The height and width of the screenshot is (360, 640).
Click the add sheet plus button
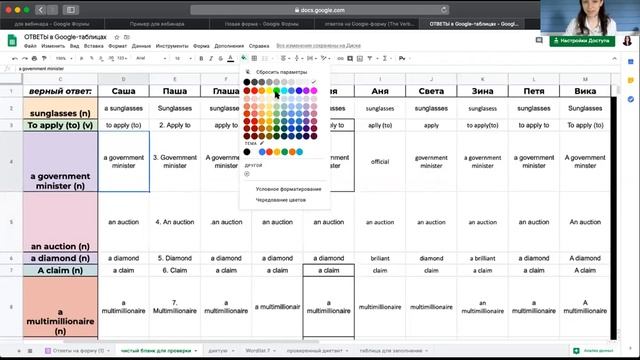[x=19, y=351]
